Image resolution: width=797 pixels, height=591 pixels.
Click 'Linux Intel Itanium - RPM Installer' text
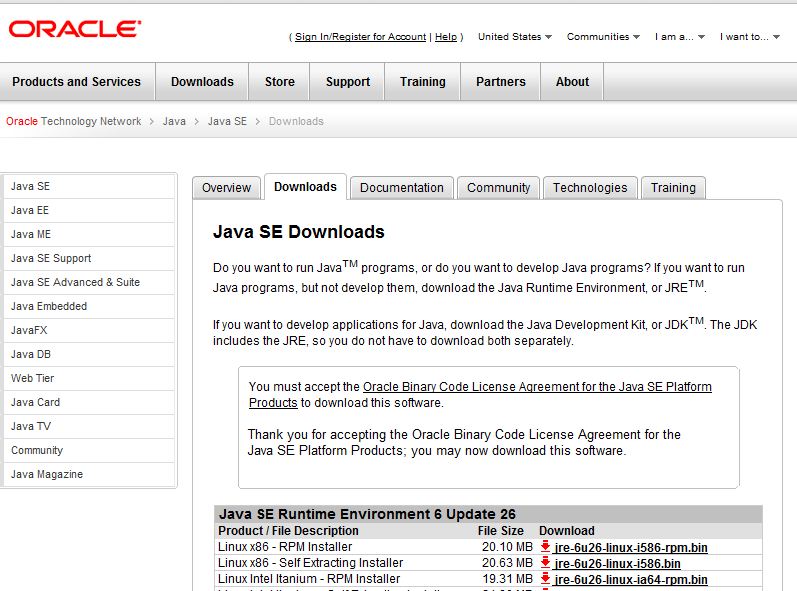coord(309,579)
